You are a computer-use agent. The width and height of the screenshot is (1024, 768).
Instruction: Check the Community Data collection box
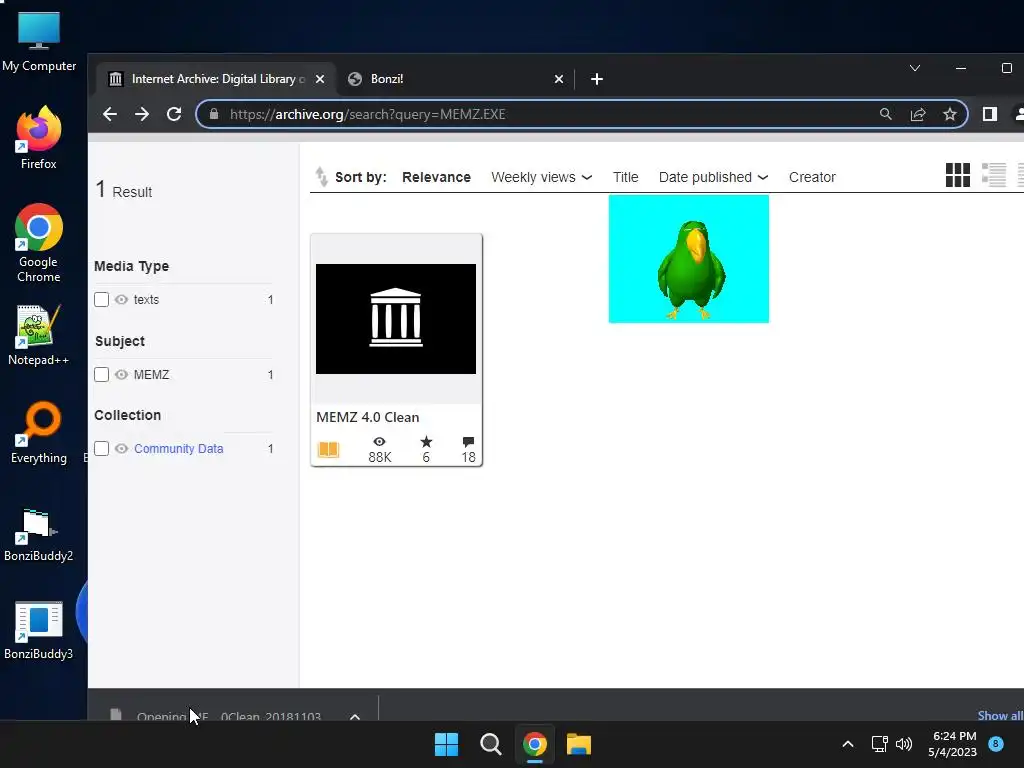click(101, 449)
